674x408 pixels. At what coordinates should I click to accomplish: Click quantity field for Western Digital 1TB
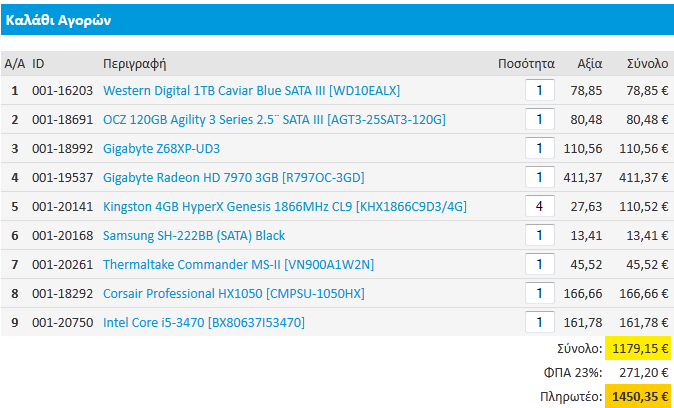[539, 90]
